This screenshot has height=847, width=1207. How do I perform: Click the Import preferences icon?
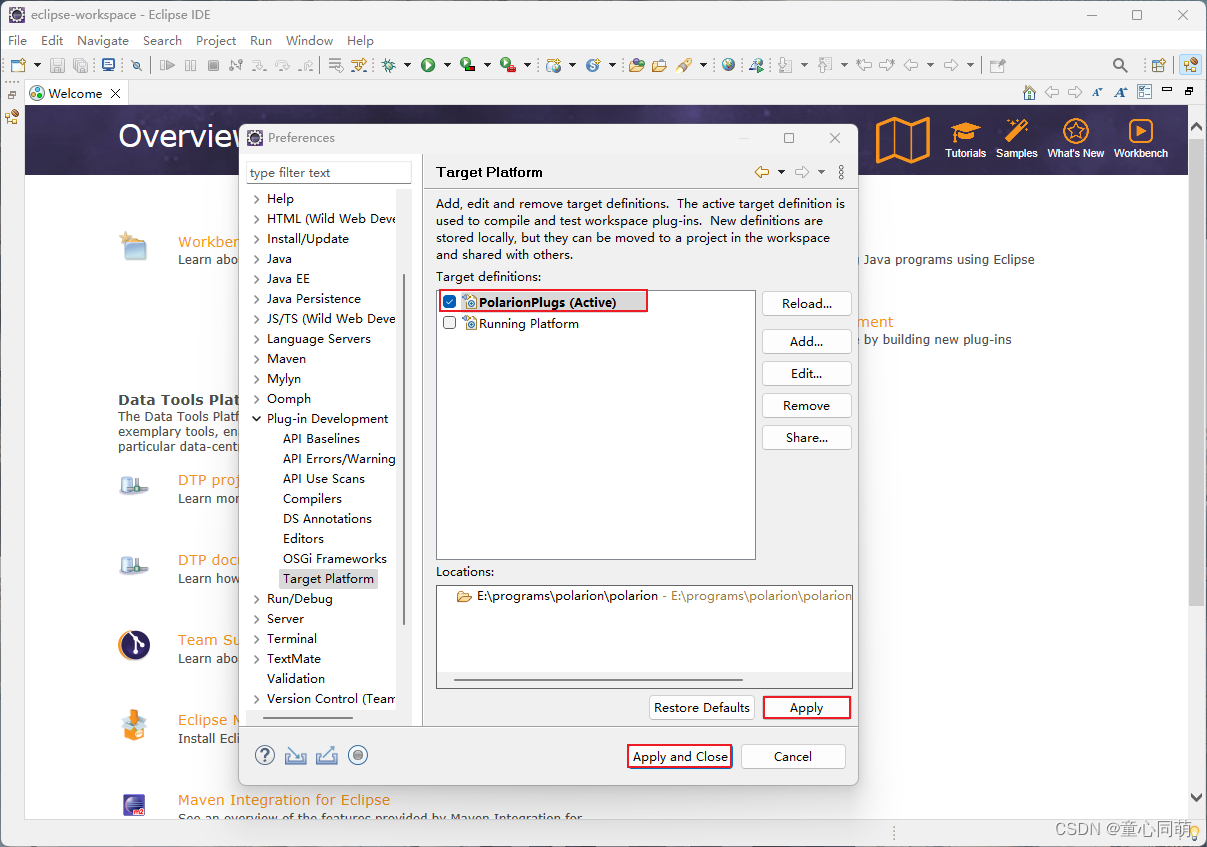pyautogui.click(x=295, y=756)
